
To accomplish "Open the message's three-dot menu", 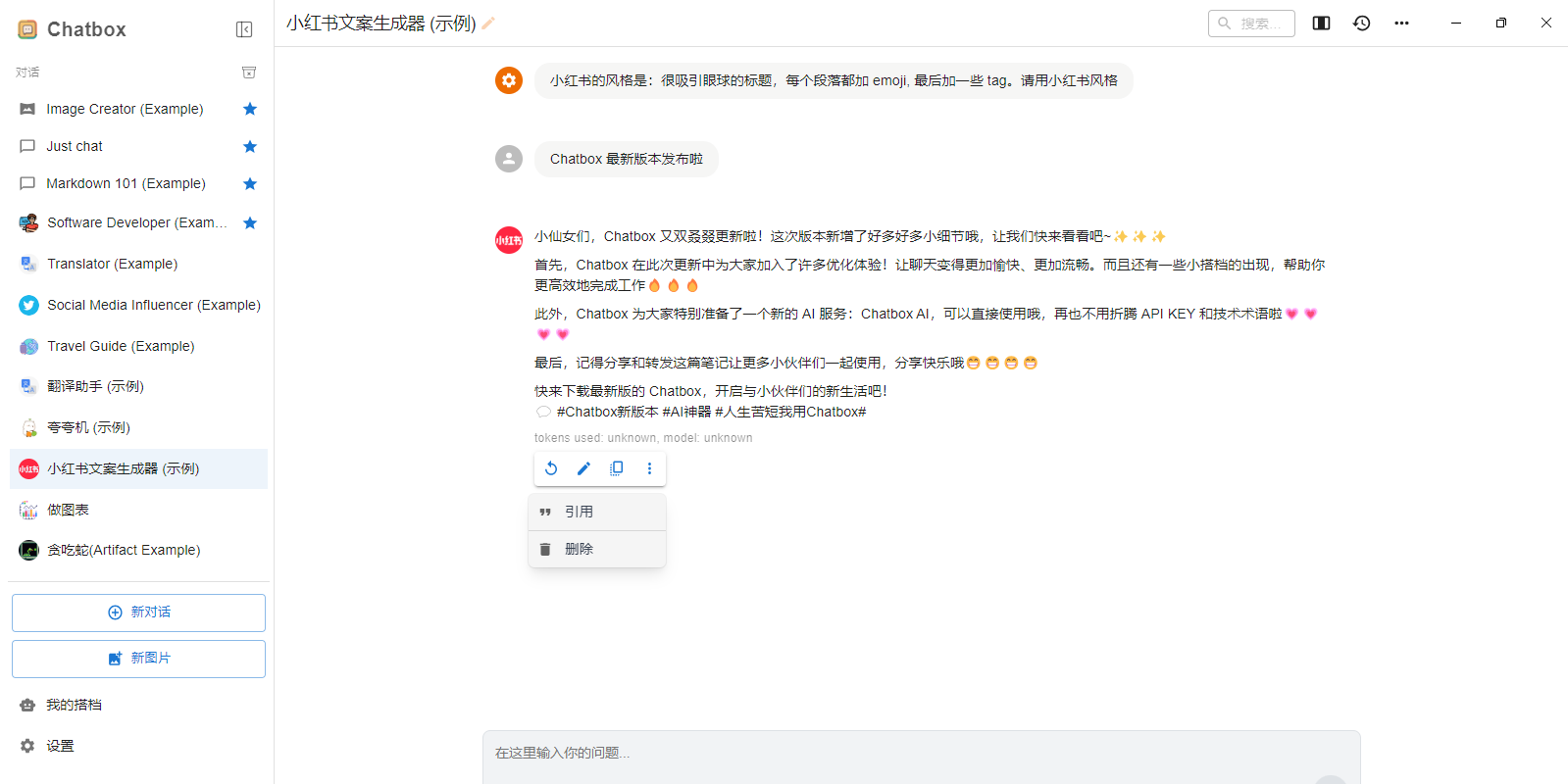I will tap(648, 468).
